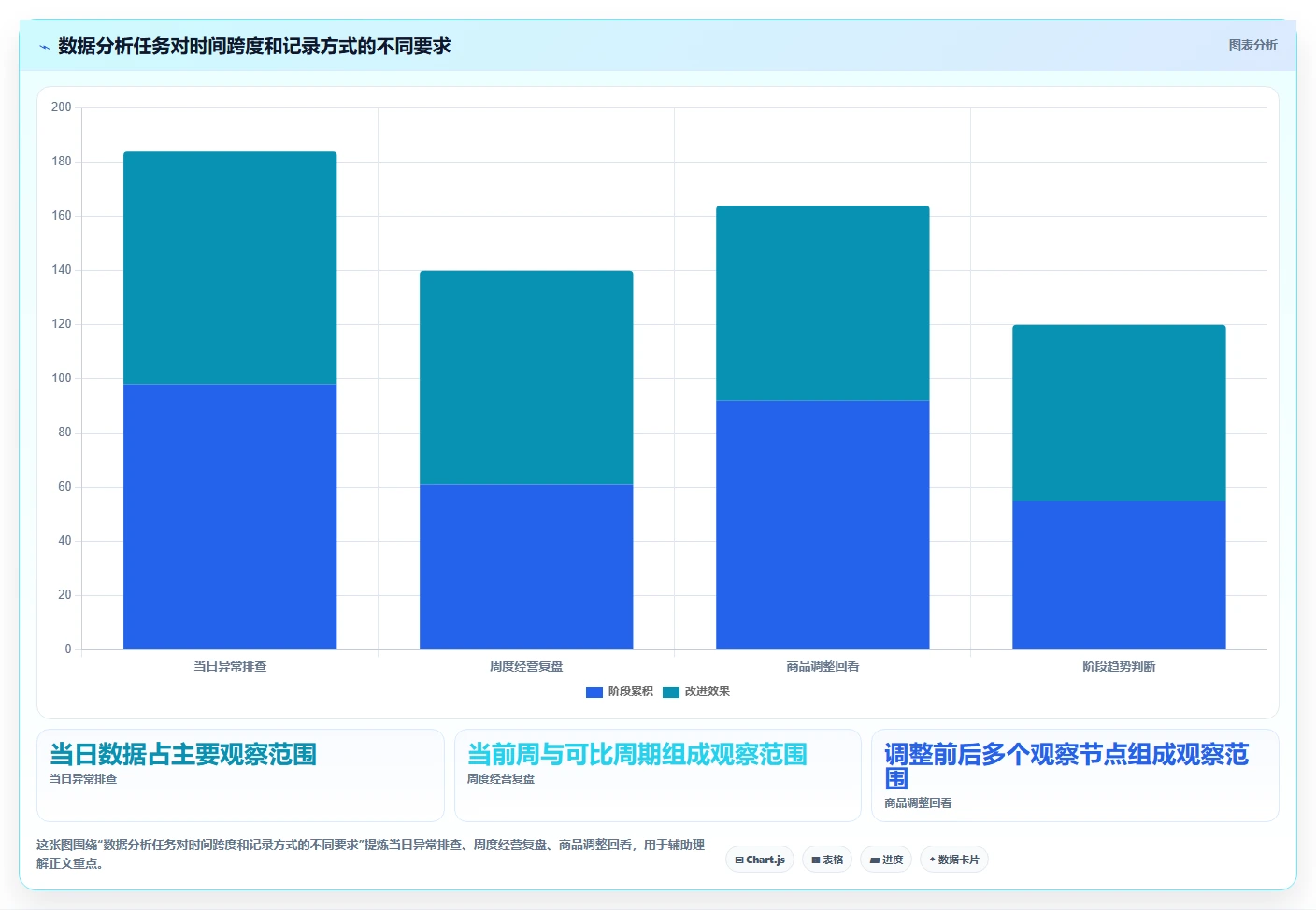Click the blue 阶段累积 legend color box

tap(594, 692)
